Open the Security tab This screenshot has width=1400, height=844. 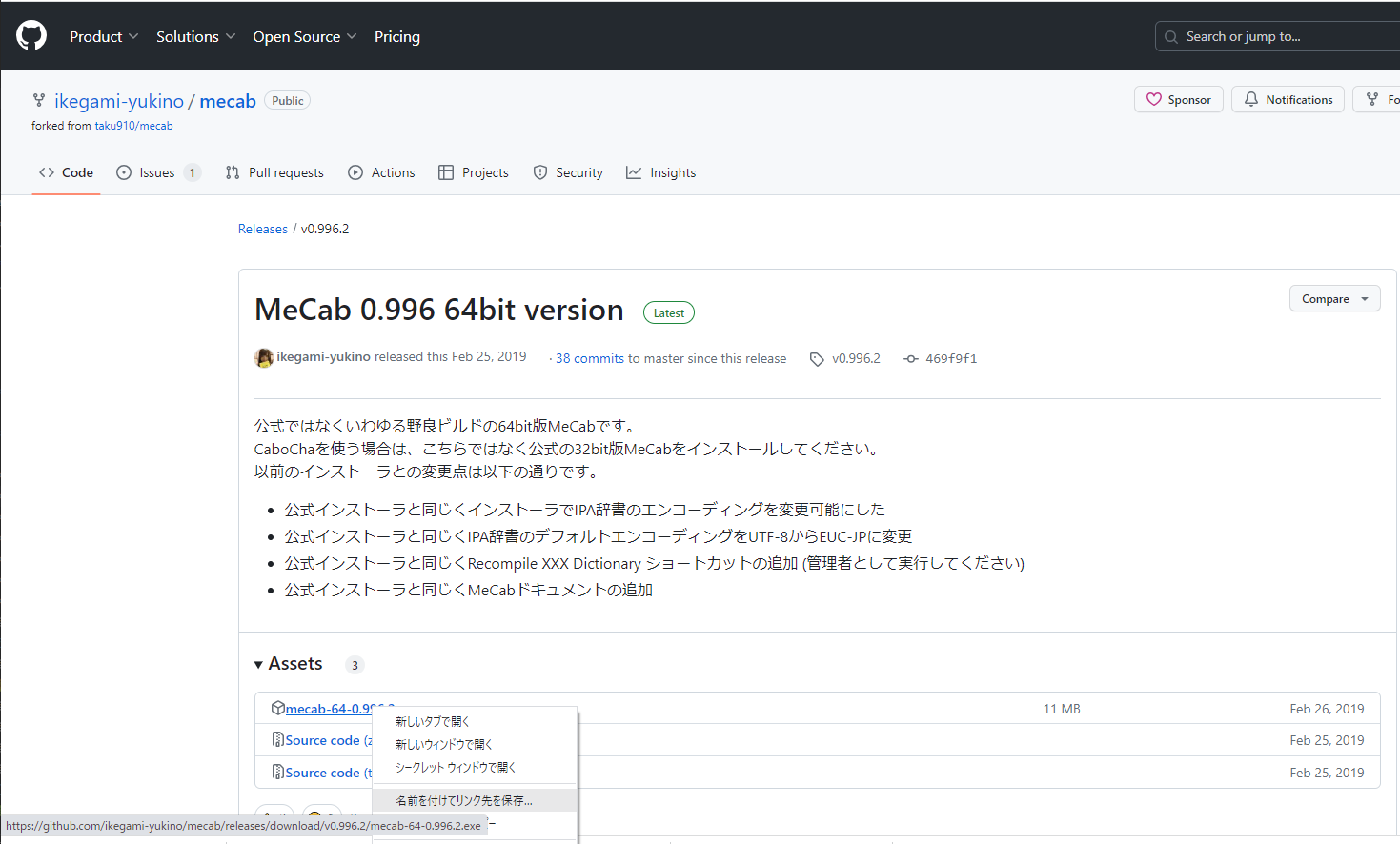(x=568, y=172)
